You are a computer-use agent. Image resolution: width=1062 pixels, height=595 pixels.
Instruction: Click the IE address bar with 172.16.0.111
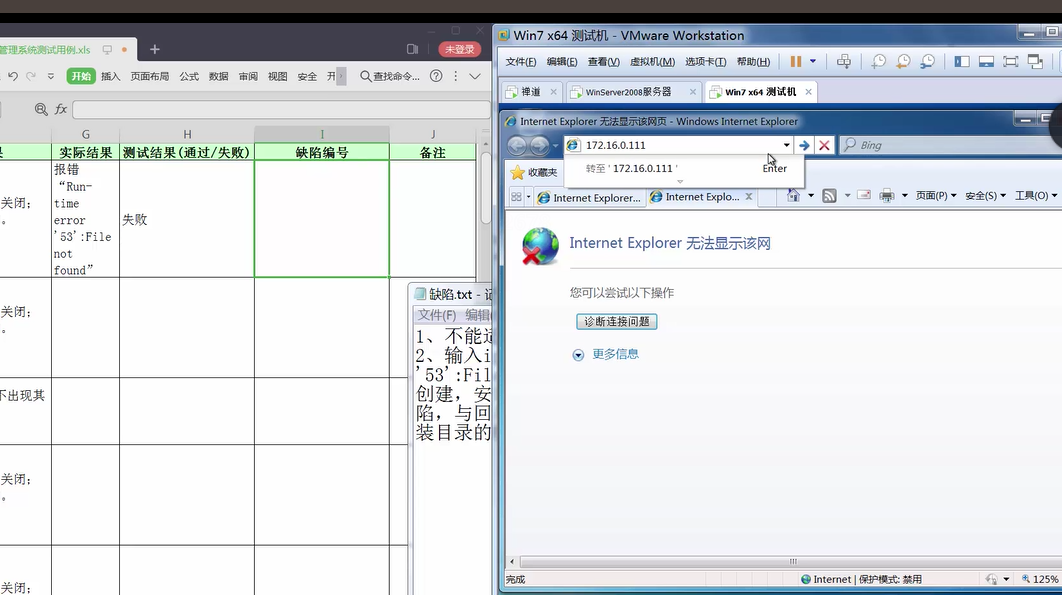(x=673, y=145)
